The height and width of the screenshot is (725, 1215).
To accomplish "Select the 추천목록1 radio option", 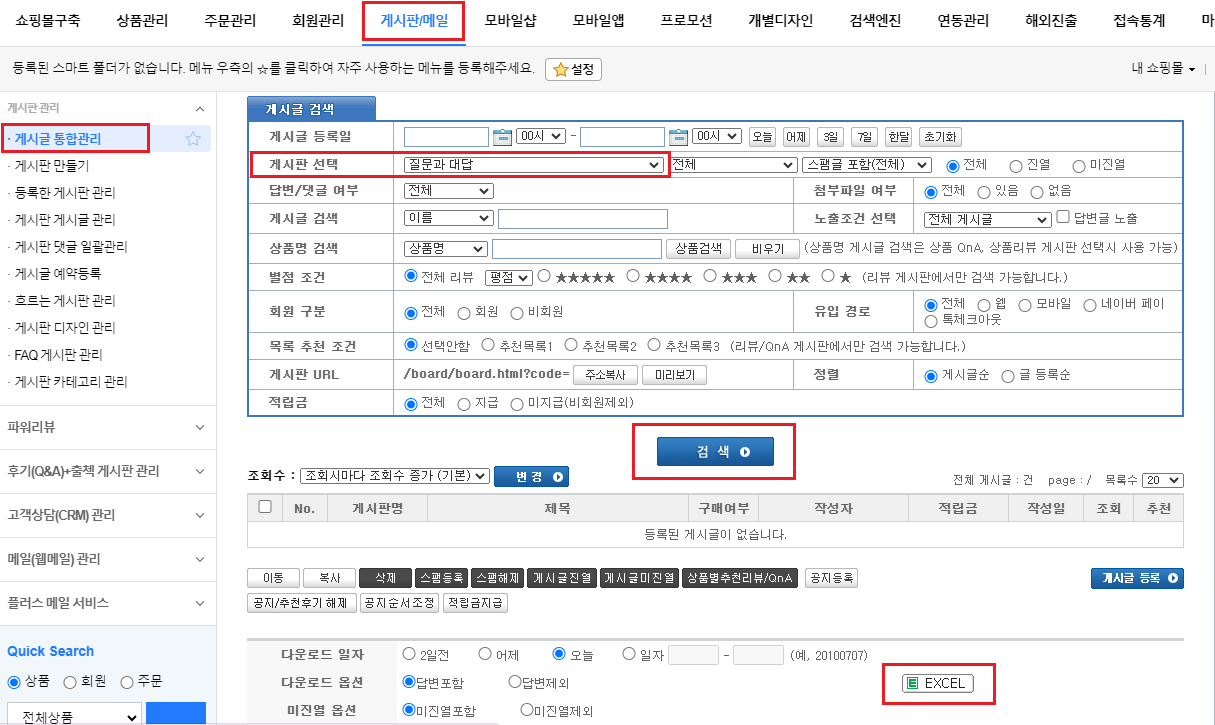I will tap(488, 345).
